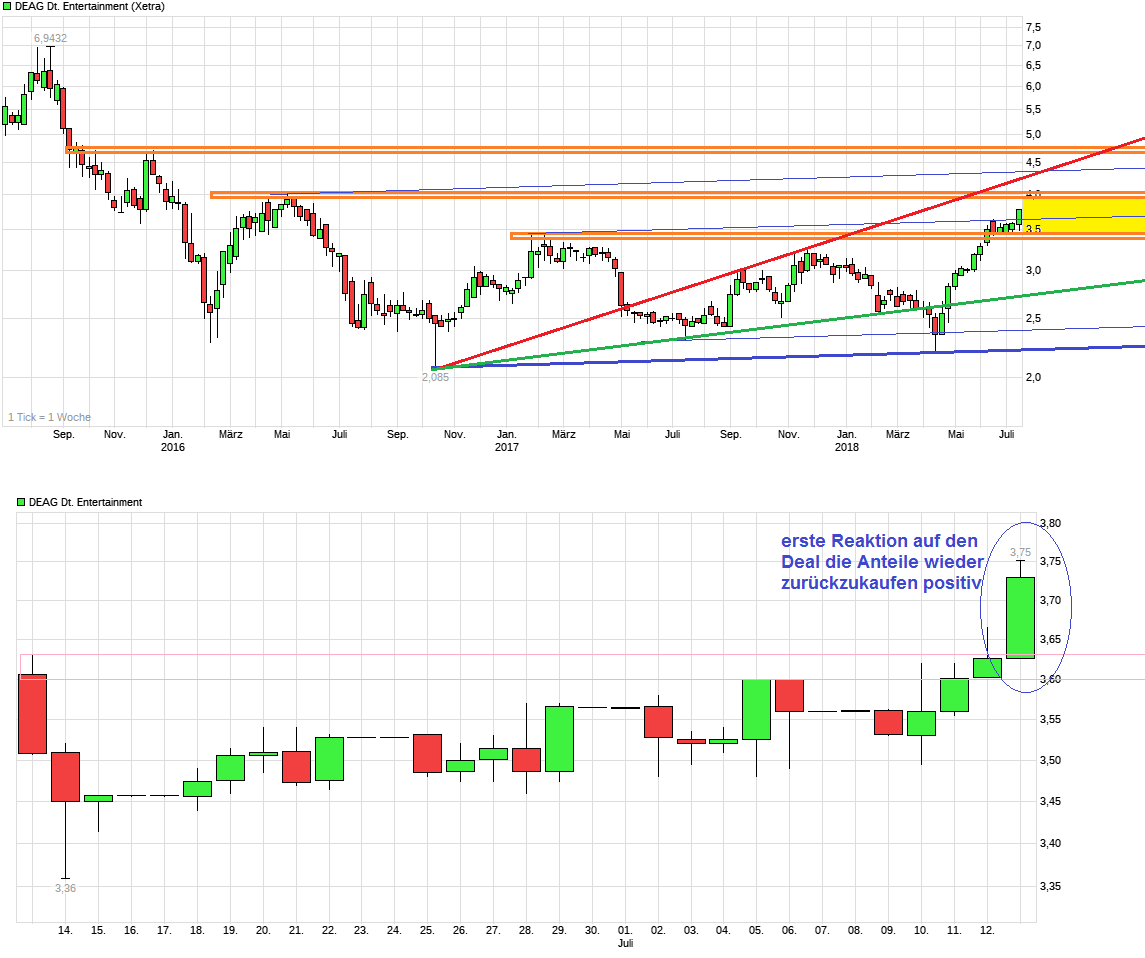Click the 3,75 price marker above the last candle

[x=1019, y=550]
